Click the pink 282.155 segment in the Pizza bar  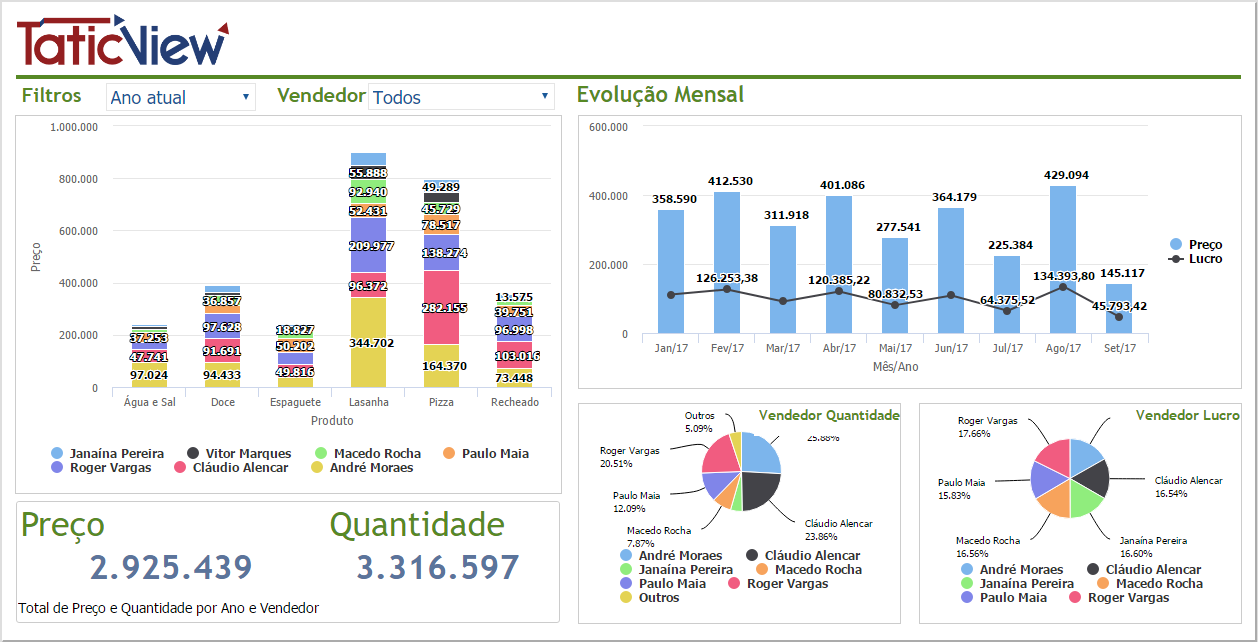[x=441, y=308]
